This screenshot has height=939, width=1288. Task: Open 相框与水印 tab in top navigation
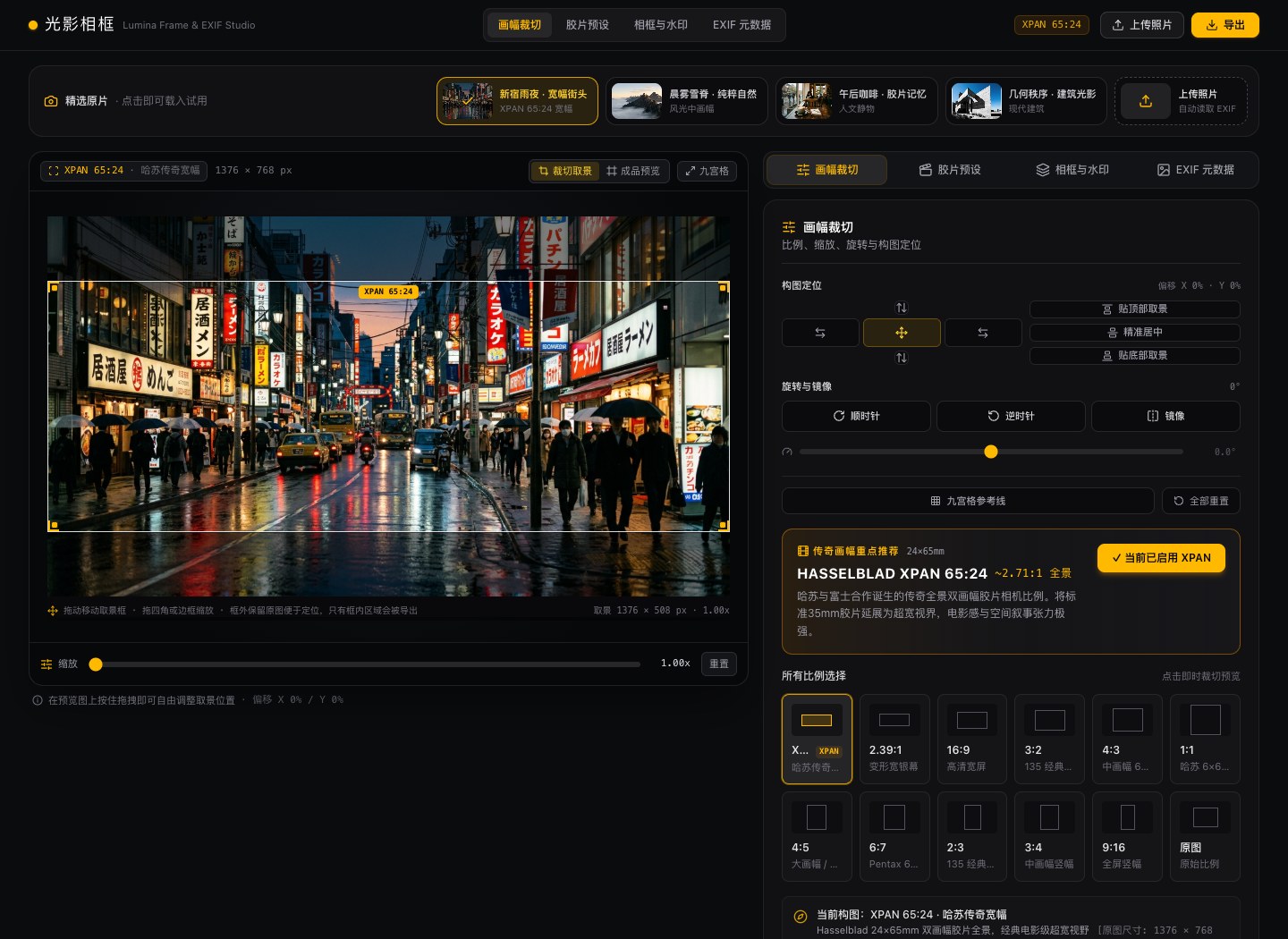(x=661, y=25)
